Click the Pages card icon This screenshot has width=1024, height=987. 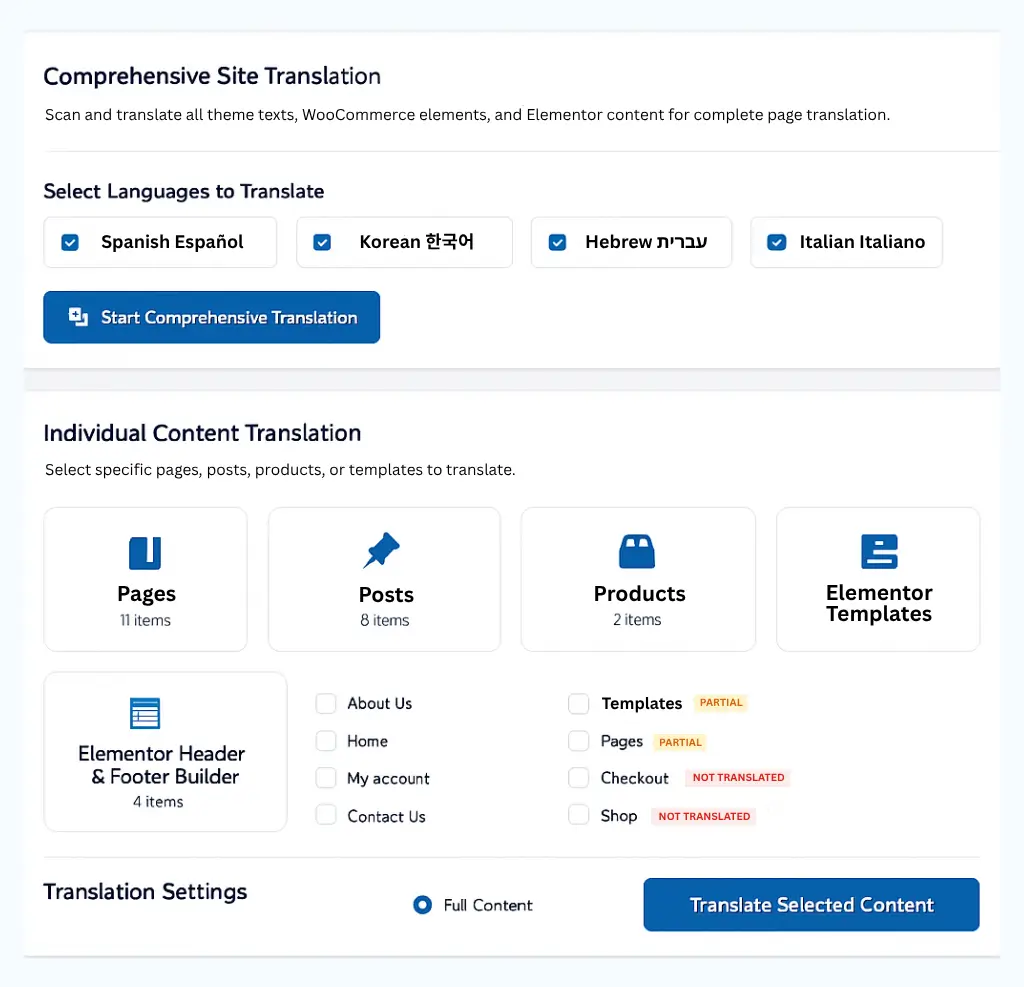coord(145,550)
